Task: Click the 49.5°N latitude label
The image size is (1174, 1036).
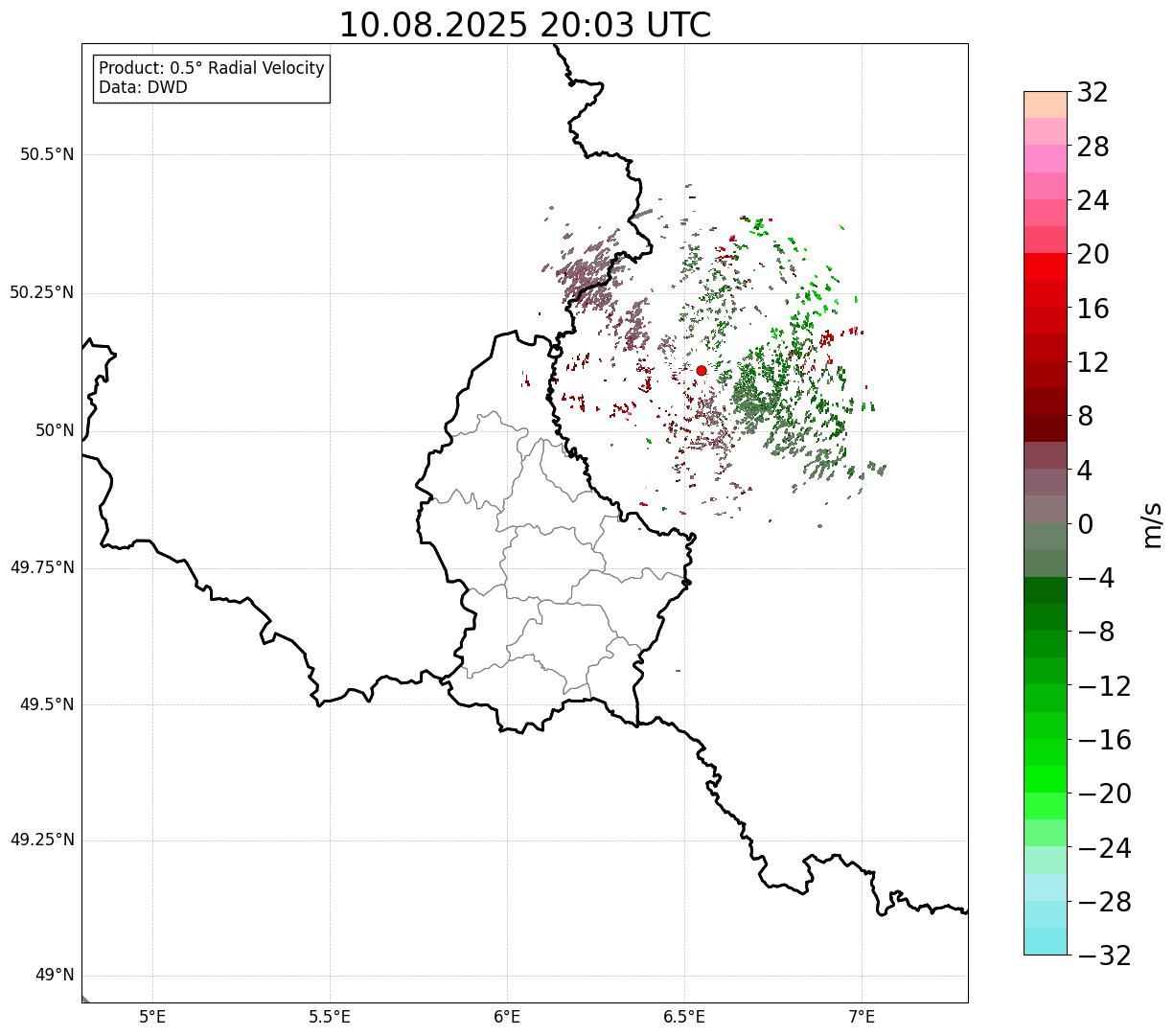Action: (48, 704)
